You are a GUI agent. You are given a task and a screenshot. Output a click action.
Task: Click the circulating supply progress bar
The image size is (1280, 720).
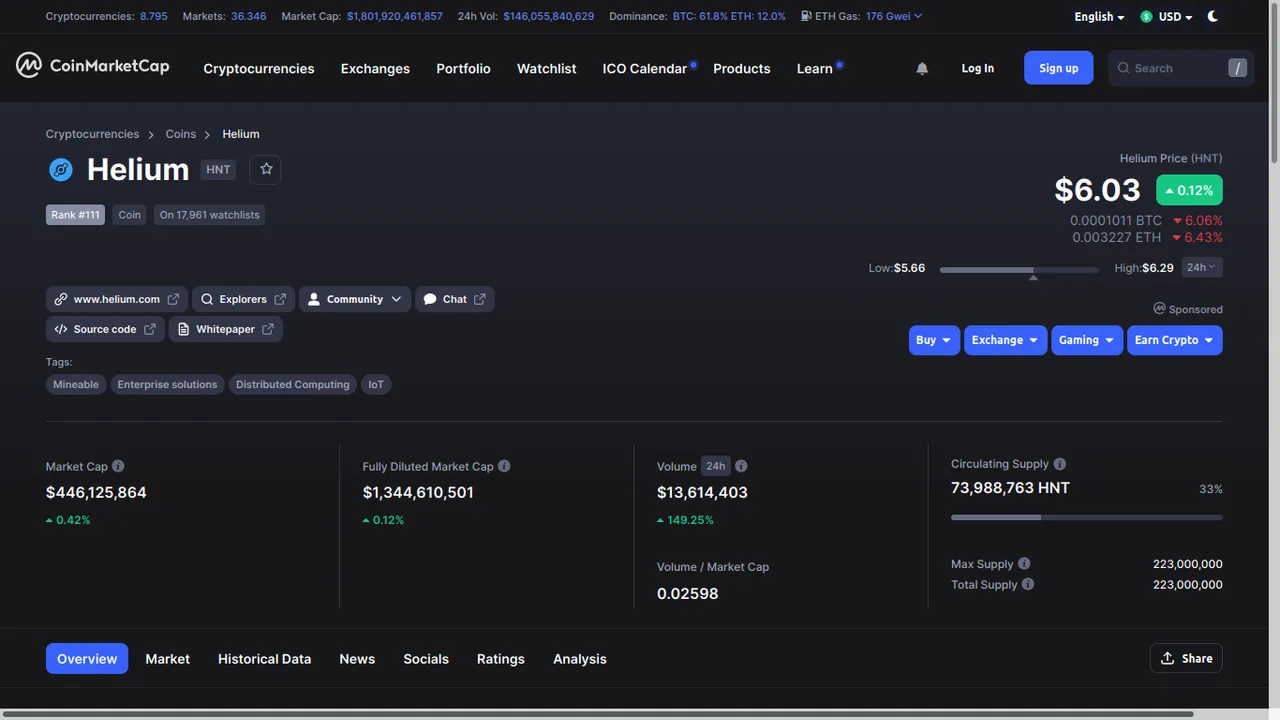point(1086,517)
